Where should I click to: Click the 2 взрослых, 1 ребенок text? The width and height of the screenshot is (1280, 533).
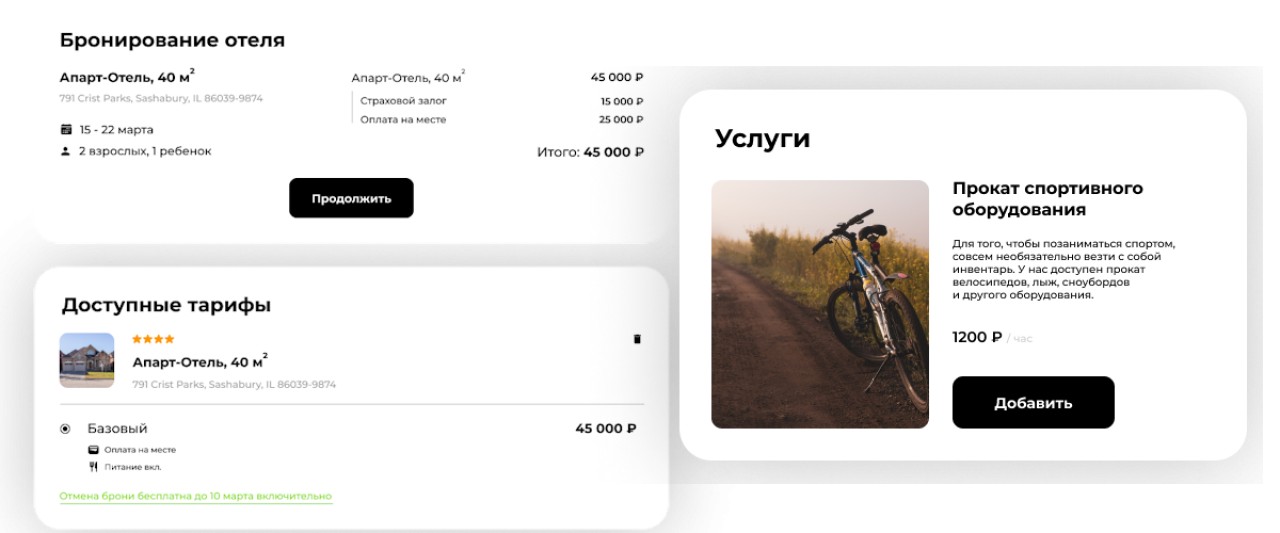tap(145, 151)
